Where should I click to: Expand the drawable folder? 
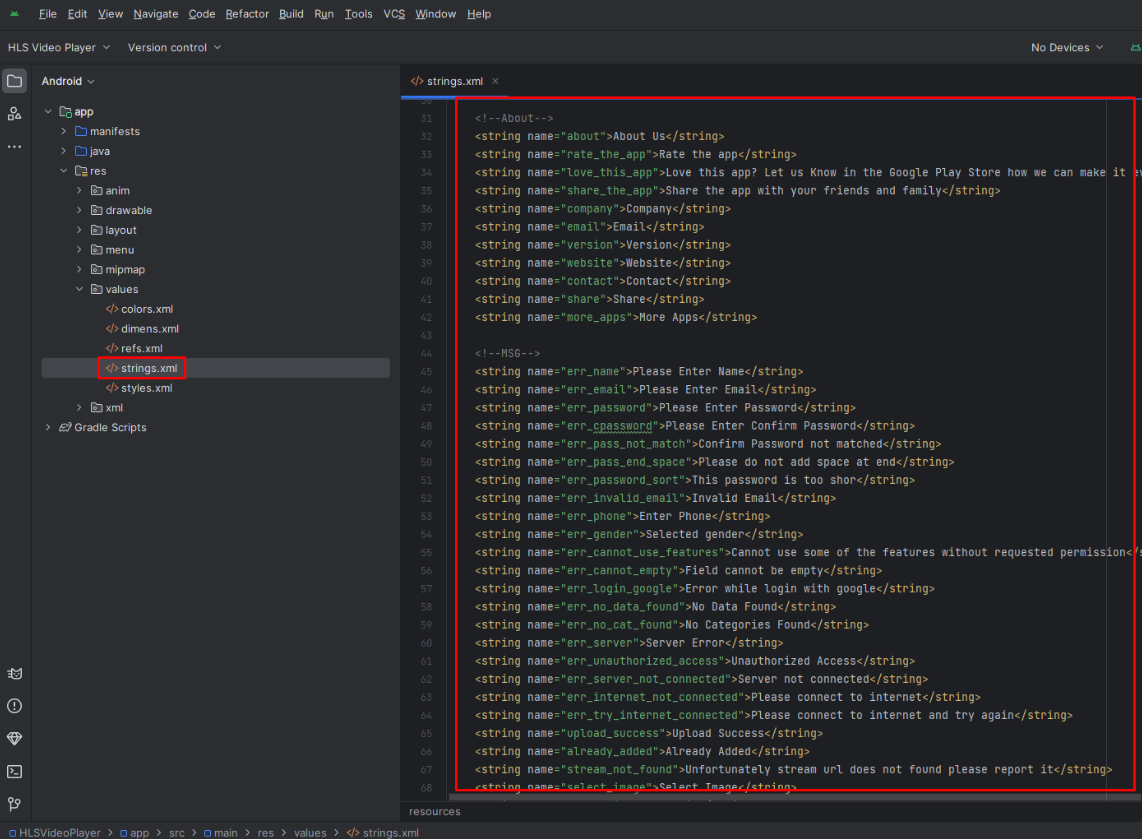pos(79,210)
